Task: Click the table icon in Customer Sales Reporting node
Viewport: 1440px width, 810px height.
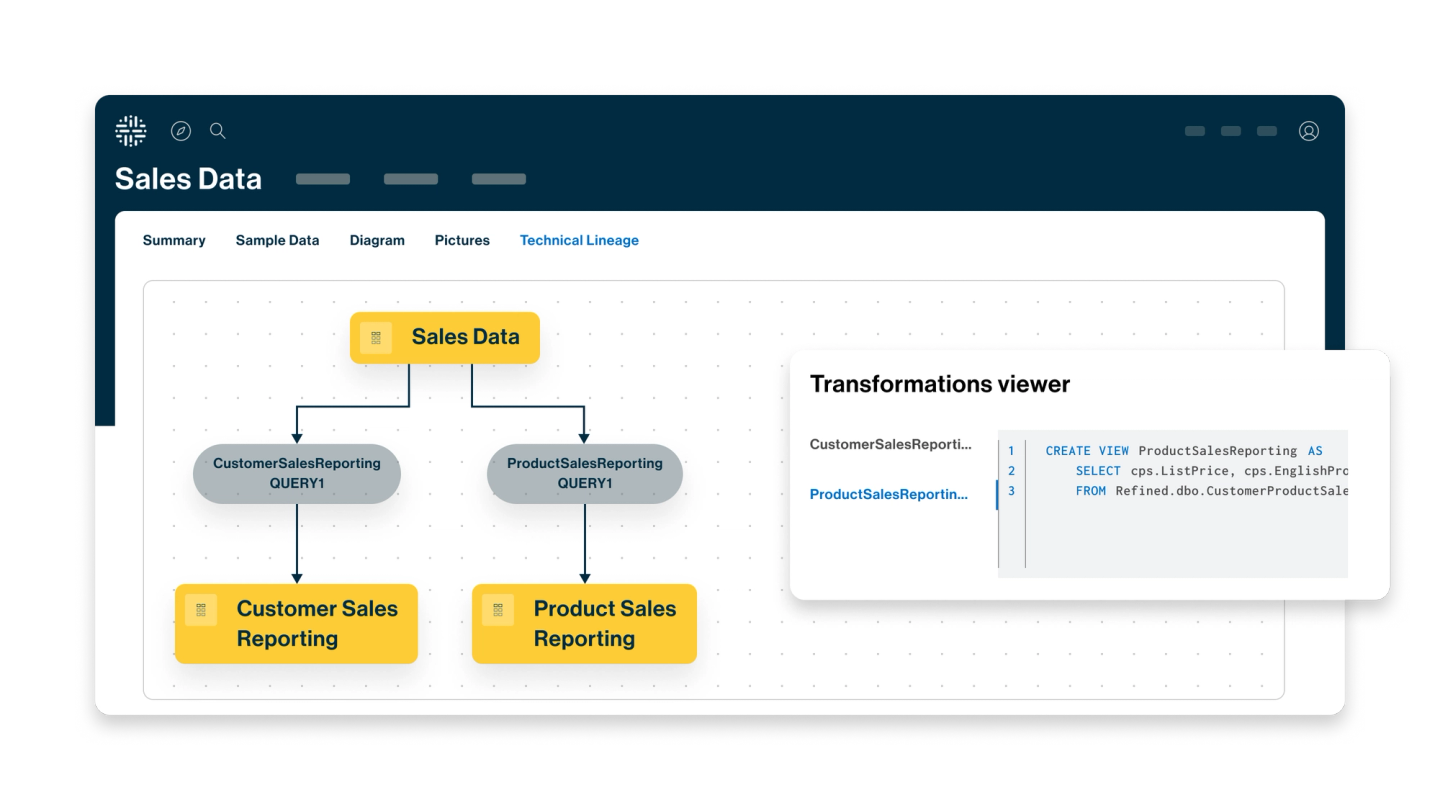Action: [201, 610]
